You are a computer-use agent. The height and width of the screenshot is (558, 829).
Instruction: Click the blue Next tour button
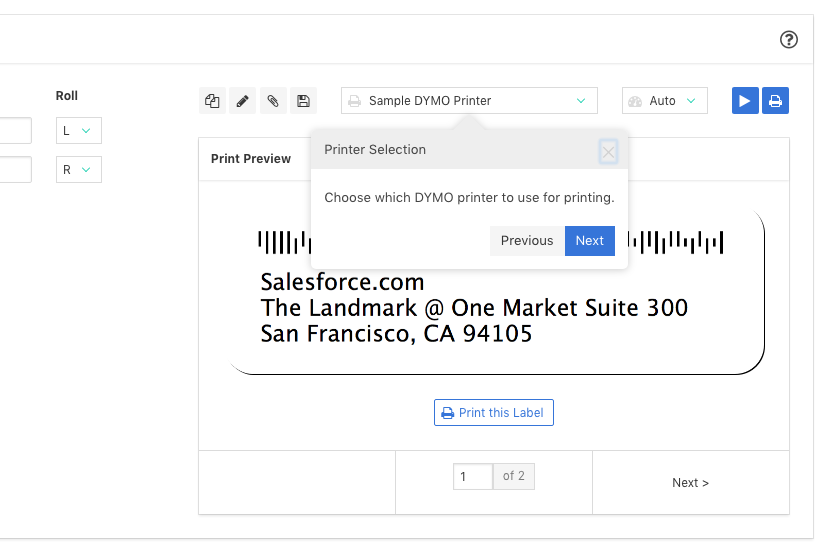(589, 241)
